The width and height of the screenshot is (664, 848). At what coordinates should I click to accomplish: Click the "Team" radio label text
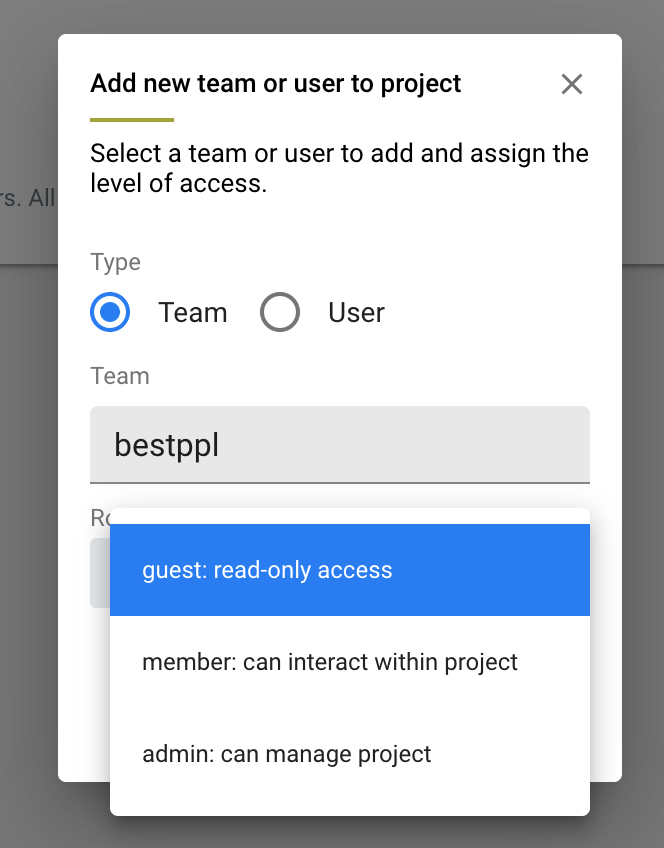(x=192, y=313)
